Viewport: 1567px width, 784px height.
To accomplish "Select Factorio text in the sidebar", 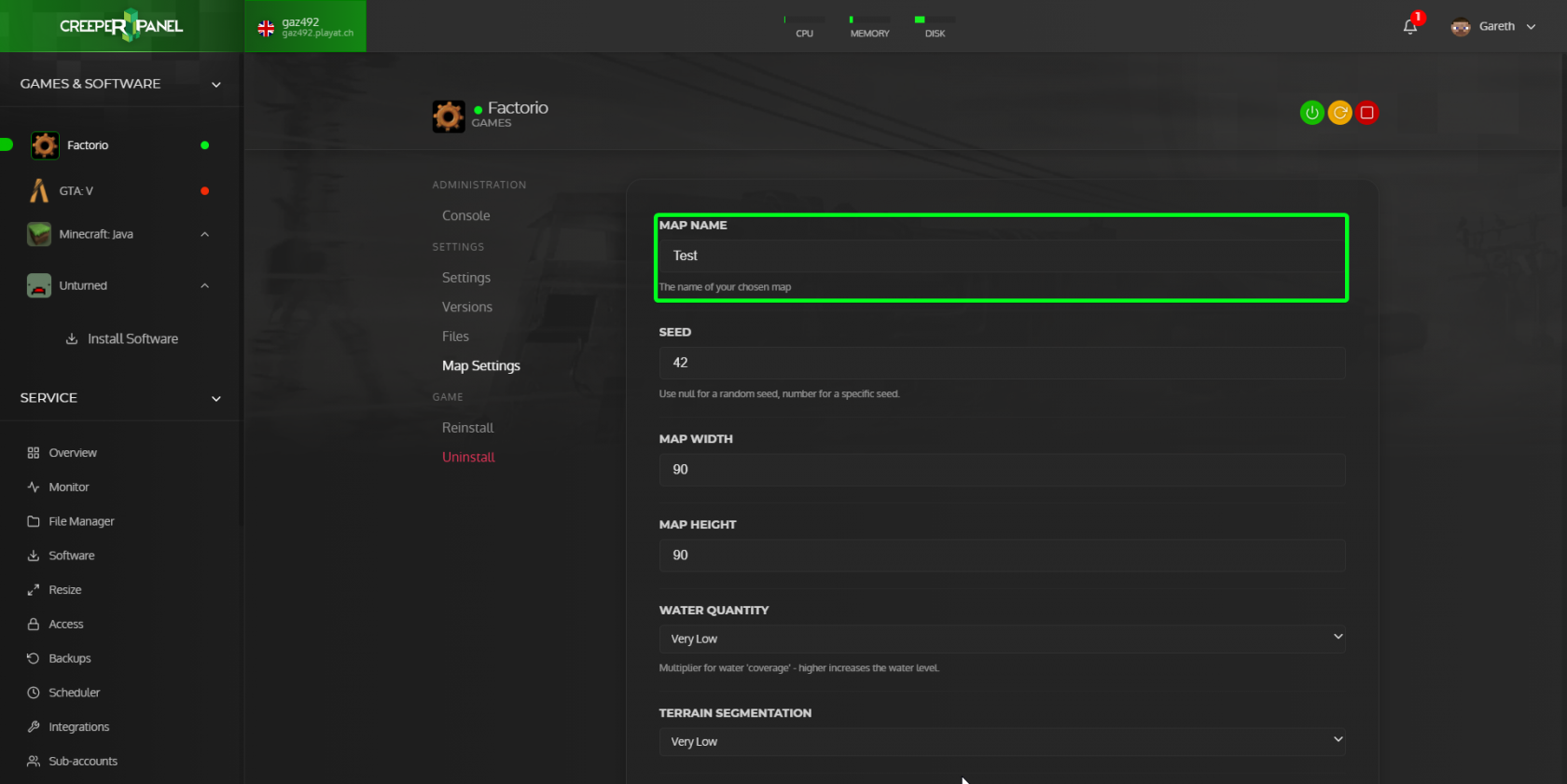I will pyautogui.click(x=88, y=145).
